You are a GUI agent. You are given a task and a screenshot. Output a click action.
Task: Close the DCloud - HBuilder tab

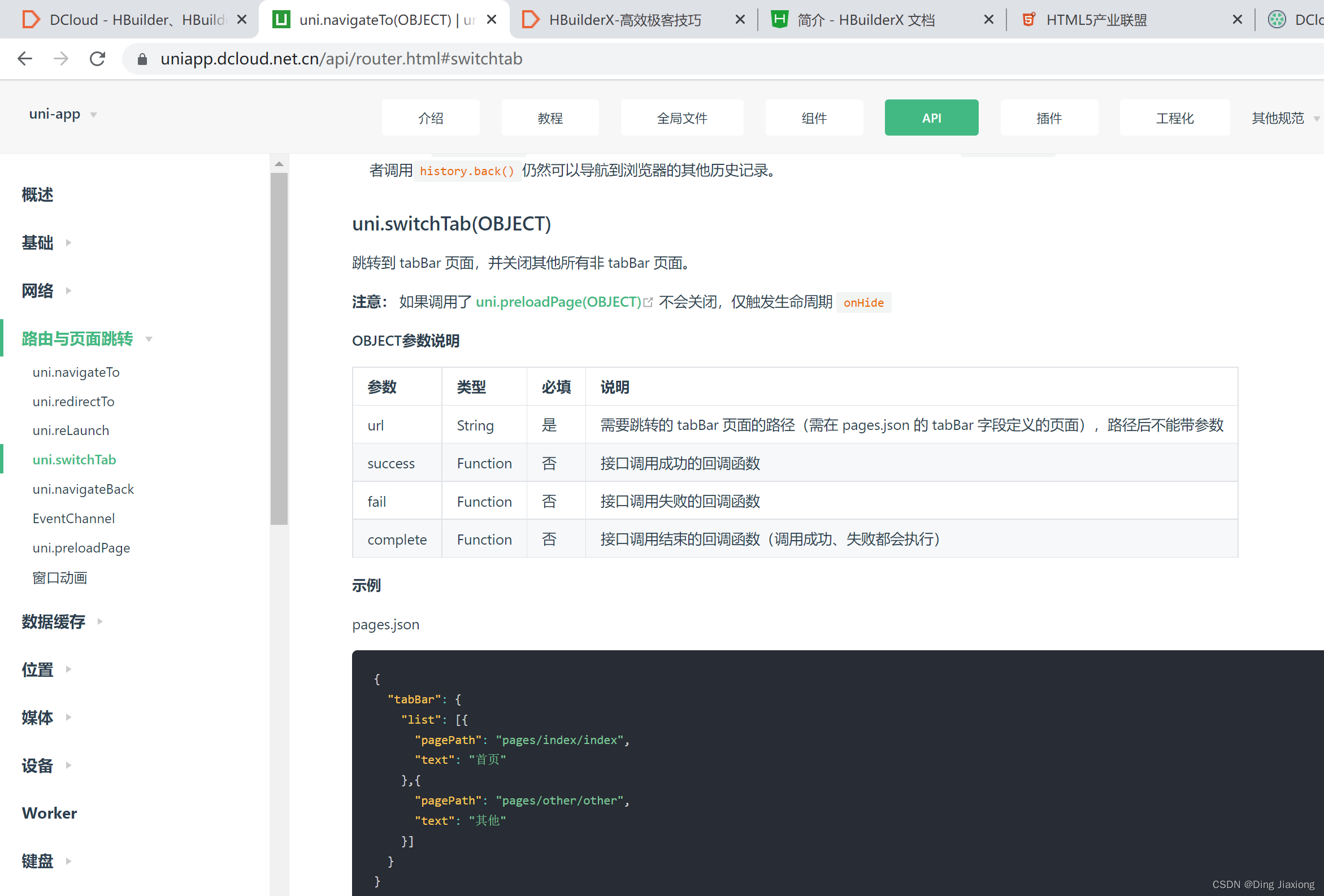pos(241,20)
